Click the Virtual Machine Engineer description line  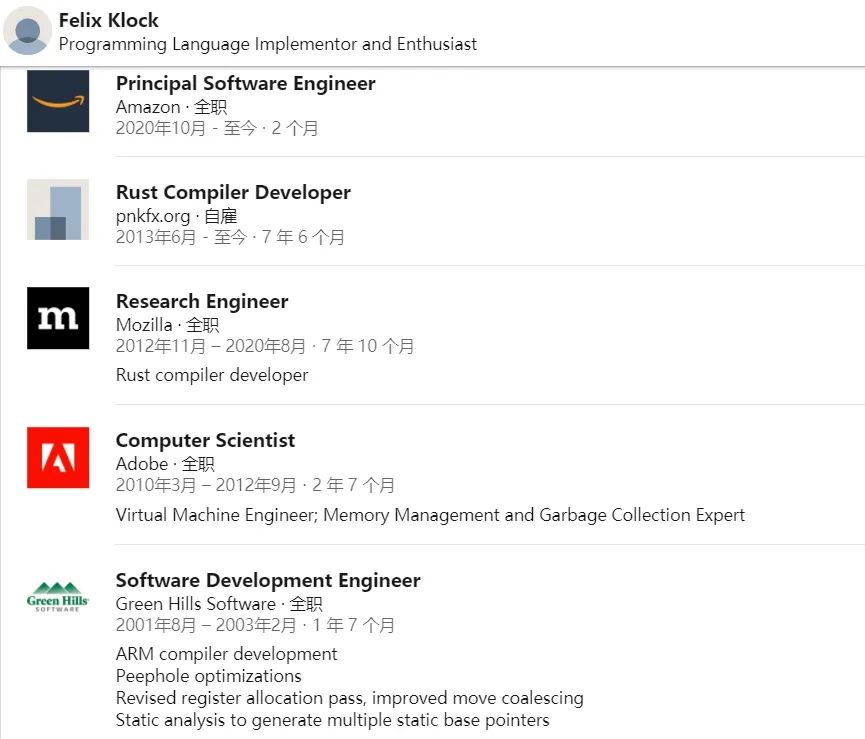pos(430,515)
